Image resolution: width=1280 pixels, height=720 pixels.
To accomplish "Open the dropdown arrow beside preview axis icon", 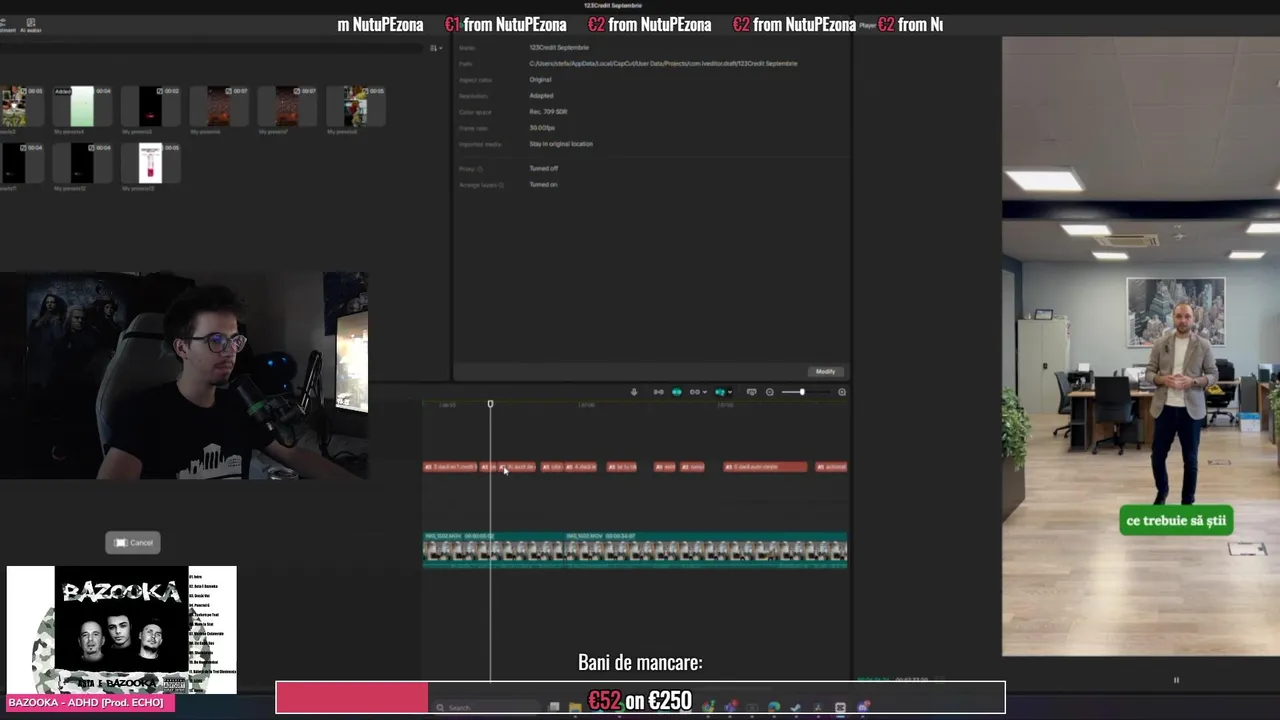I will 730,392.
